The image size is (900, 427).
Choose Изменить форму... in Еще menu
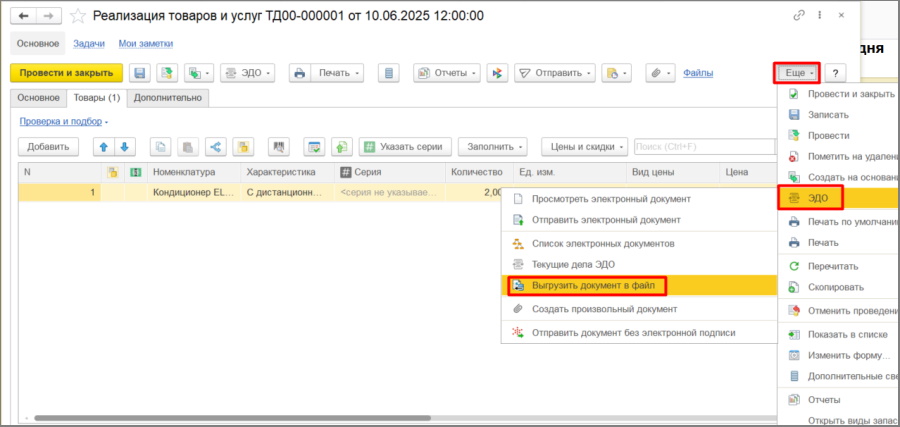point(839,356)
